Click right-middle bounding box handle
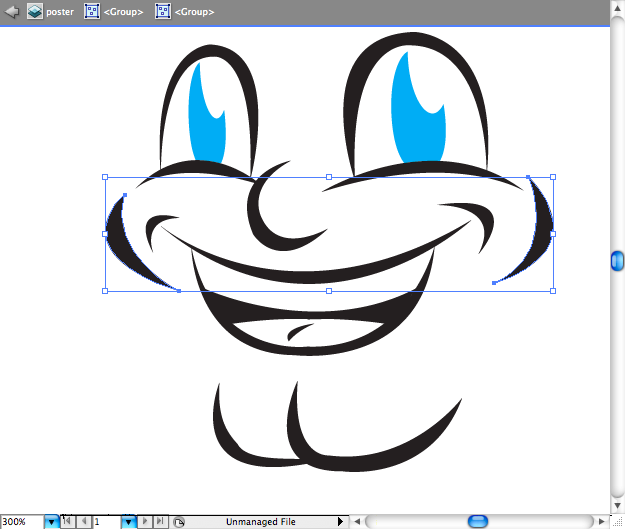The height and width of the screenshot is (529, 625). point(553,234)
